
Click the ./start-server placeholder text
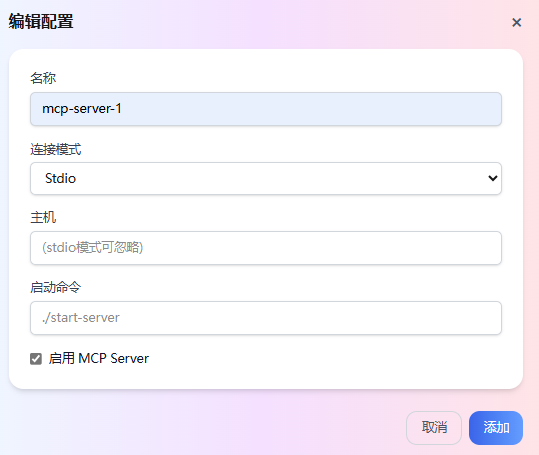point(81,318)
